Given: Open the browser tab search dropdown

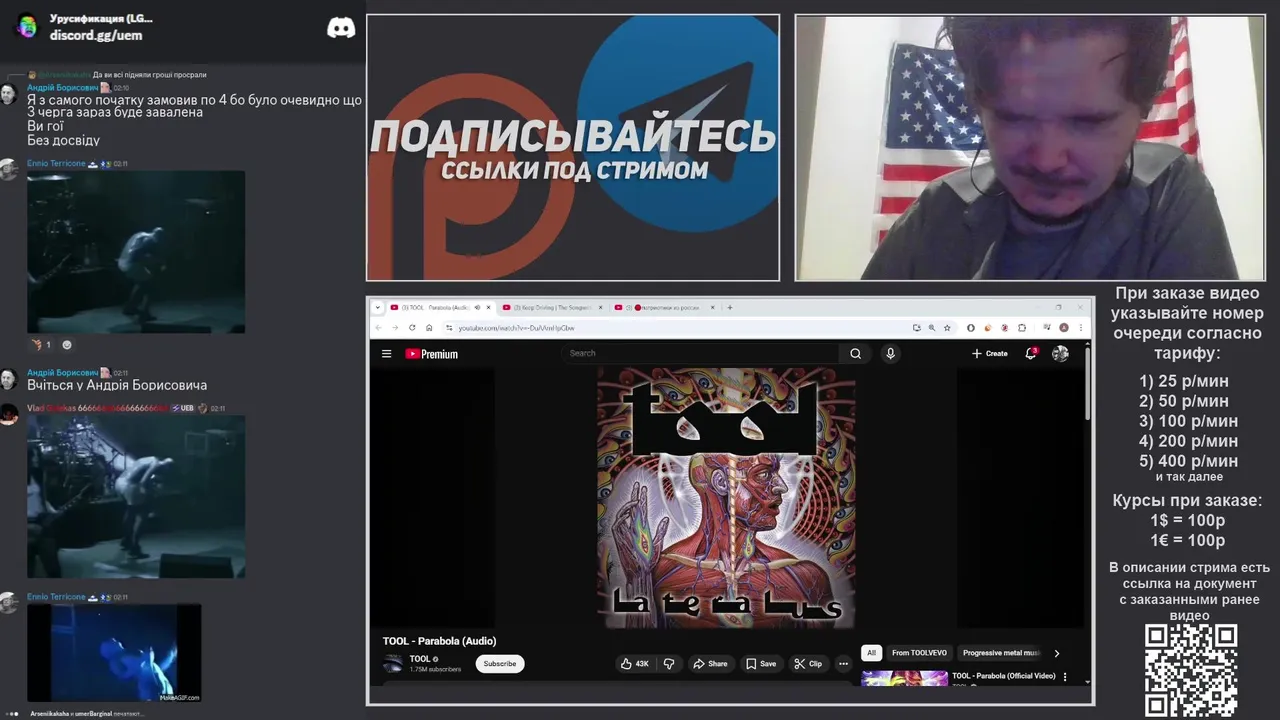Looking at the screenshot, I should [x=378, y=307].
